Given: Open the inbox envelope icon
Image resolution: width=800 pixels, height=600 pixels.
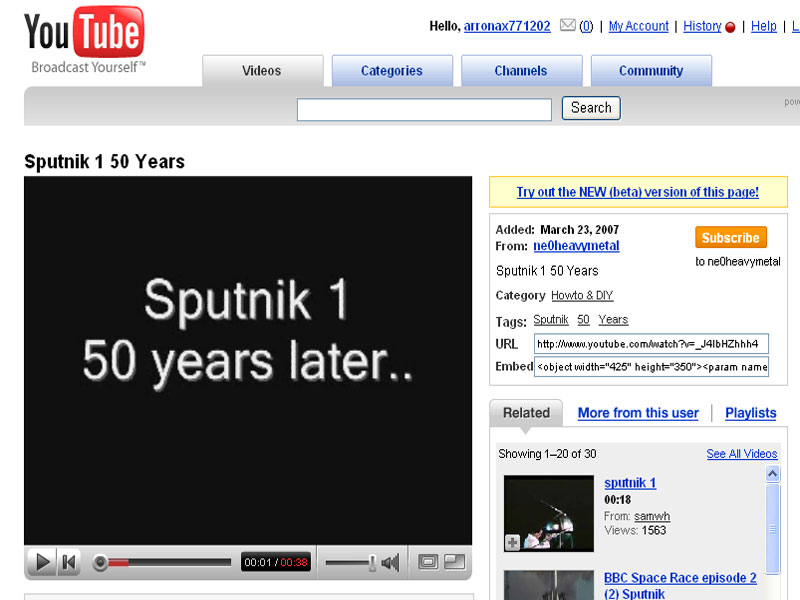Looking at the screenshot, I should [568, 25].
